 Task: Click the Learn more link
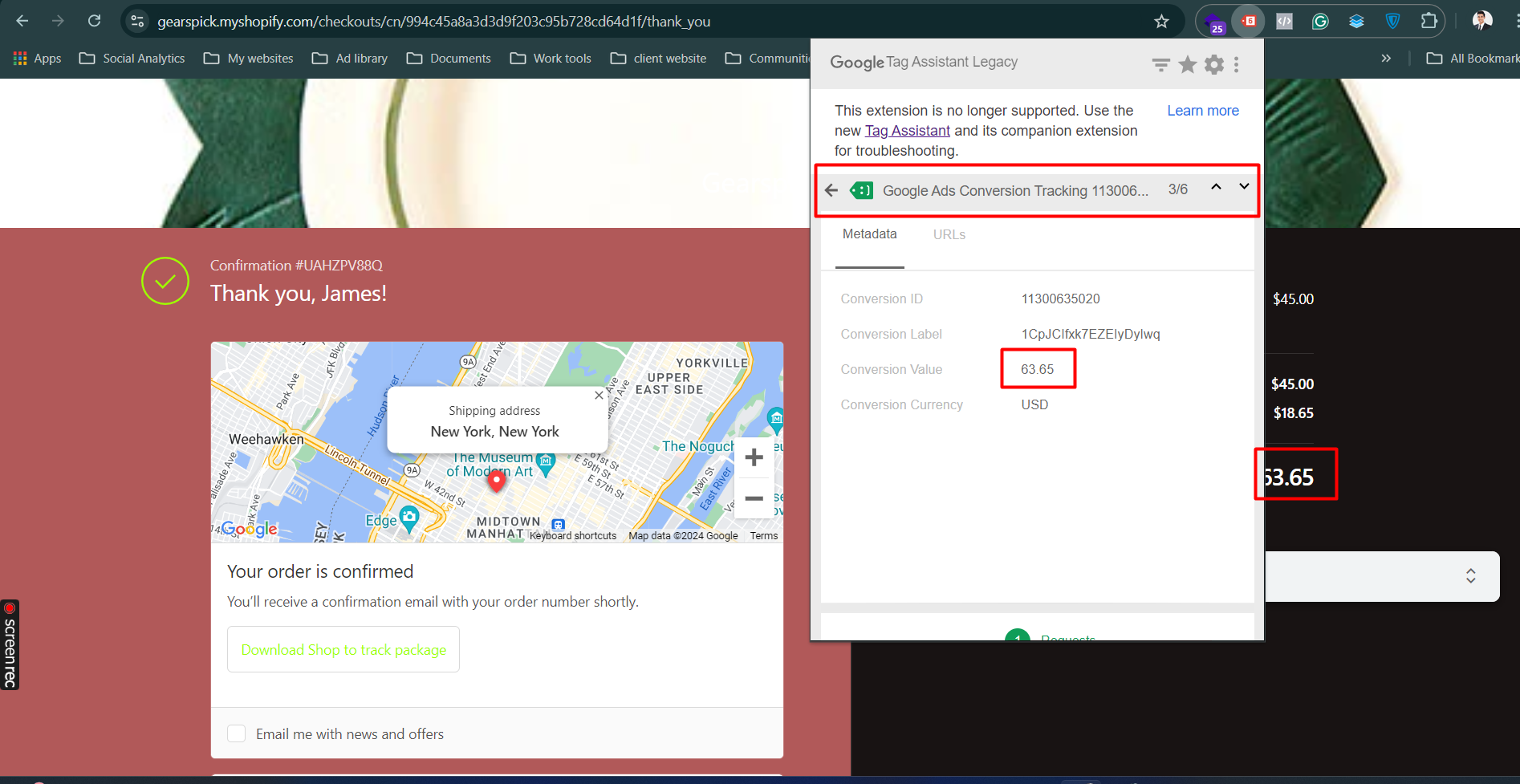point(1202,111)
